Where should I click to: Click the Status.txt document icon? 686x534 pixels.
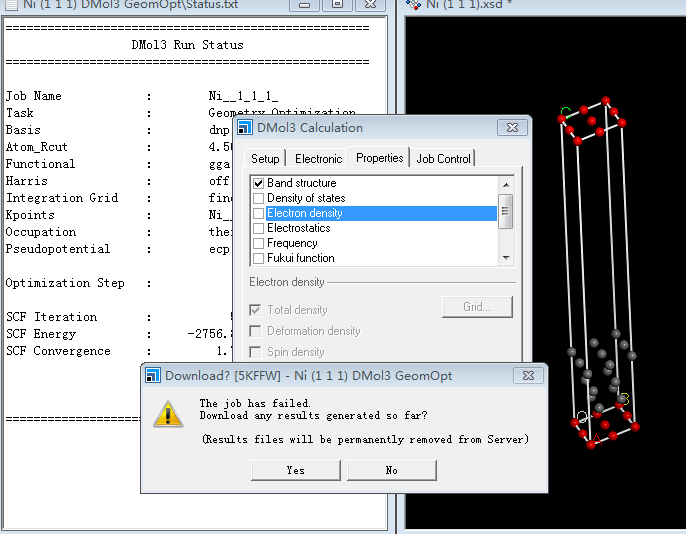[11, 4]
